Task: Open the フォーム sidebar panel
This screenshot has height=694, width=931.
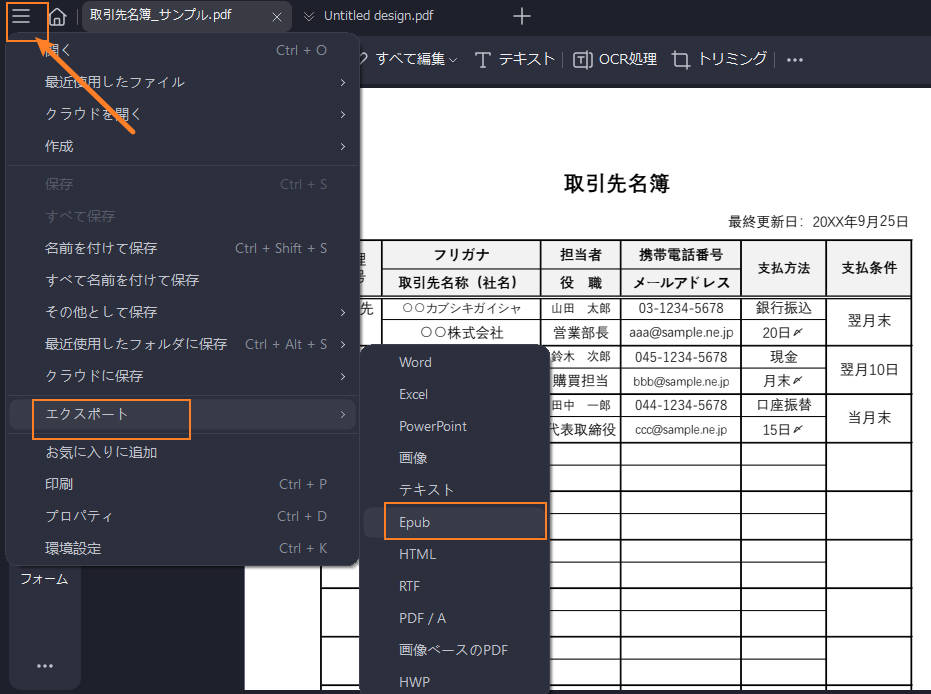Action: (43, 578)
